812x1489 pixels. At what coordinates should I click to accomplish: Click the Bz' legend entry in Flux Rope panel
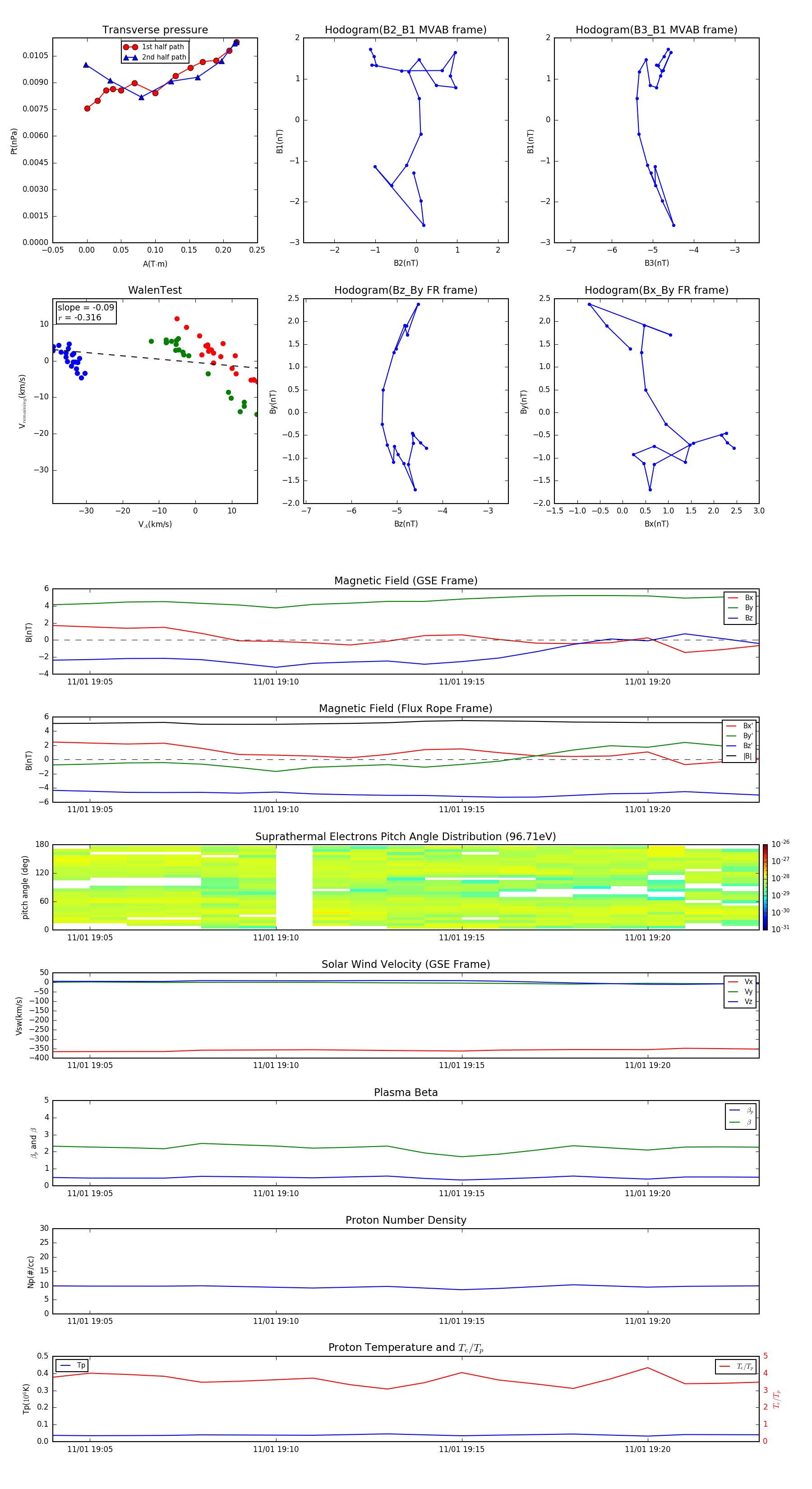739,746
